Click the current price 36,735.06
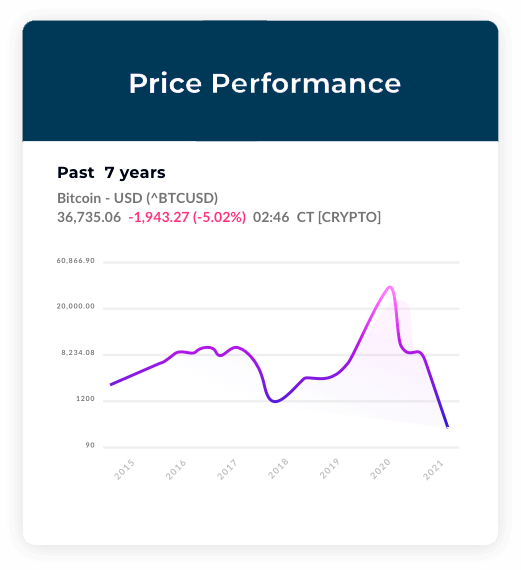The width and height of the screenshot is (521, 570). pos(89,217)
